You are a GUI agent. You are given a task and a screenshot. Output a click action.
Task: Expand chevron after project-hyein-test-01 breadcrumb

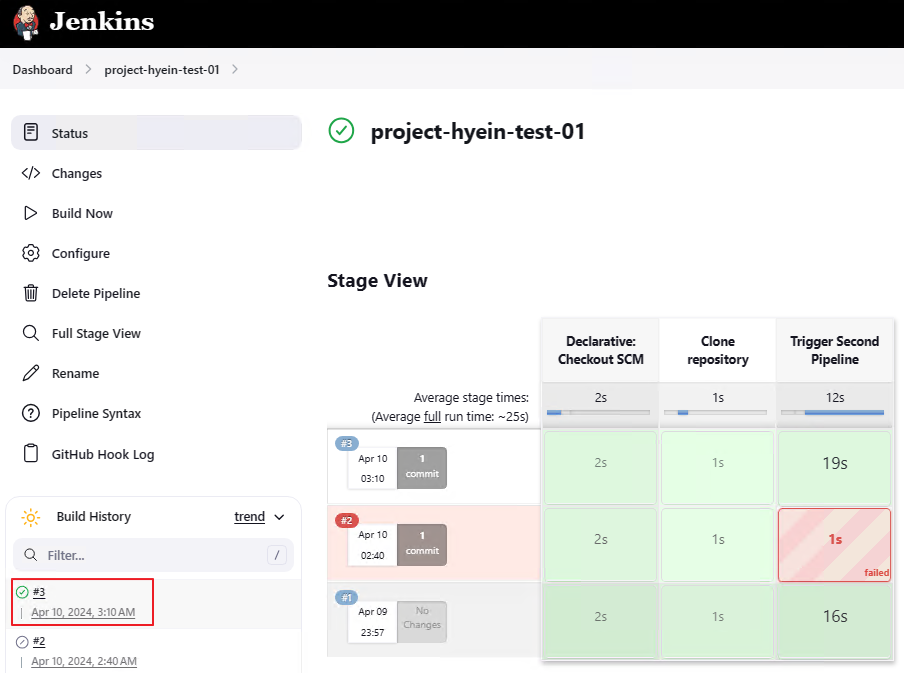point(235,69)
